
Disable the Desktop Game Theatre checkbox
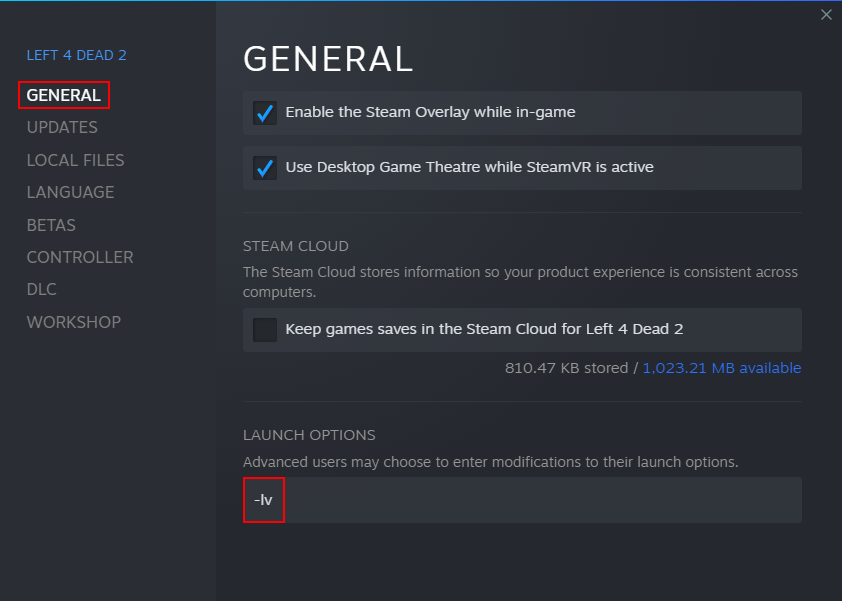click(265, 168)
